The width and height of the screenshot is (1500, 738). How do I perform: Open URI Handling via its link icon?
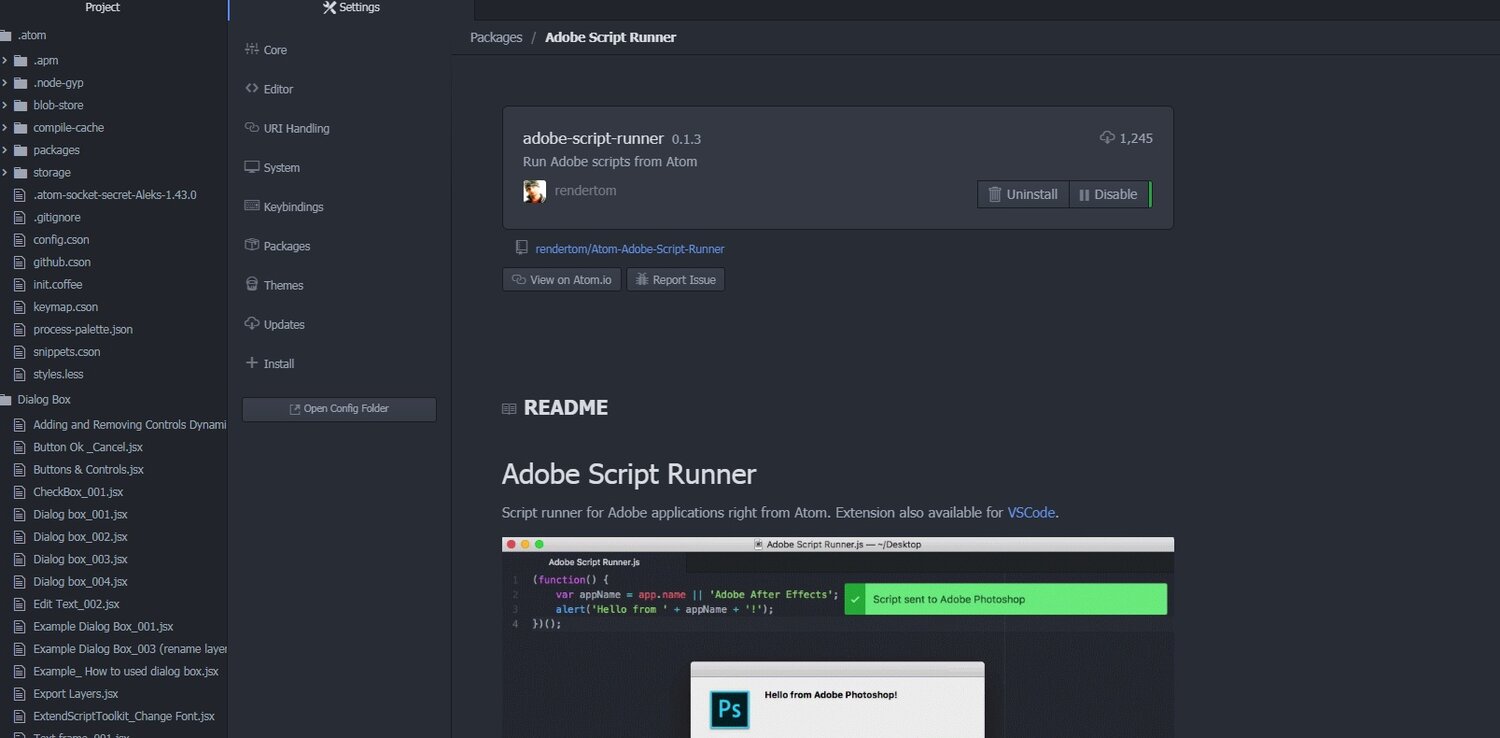click(x=252, y=128)
